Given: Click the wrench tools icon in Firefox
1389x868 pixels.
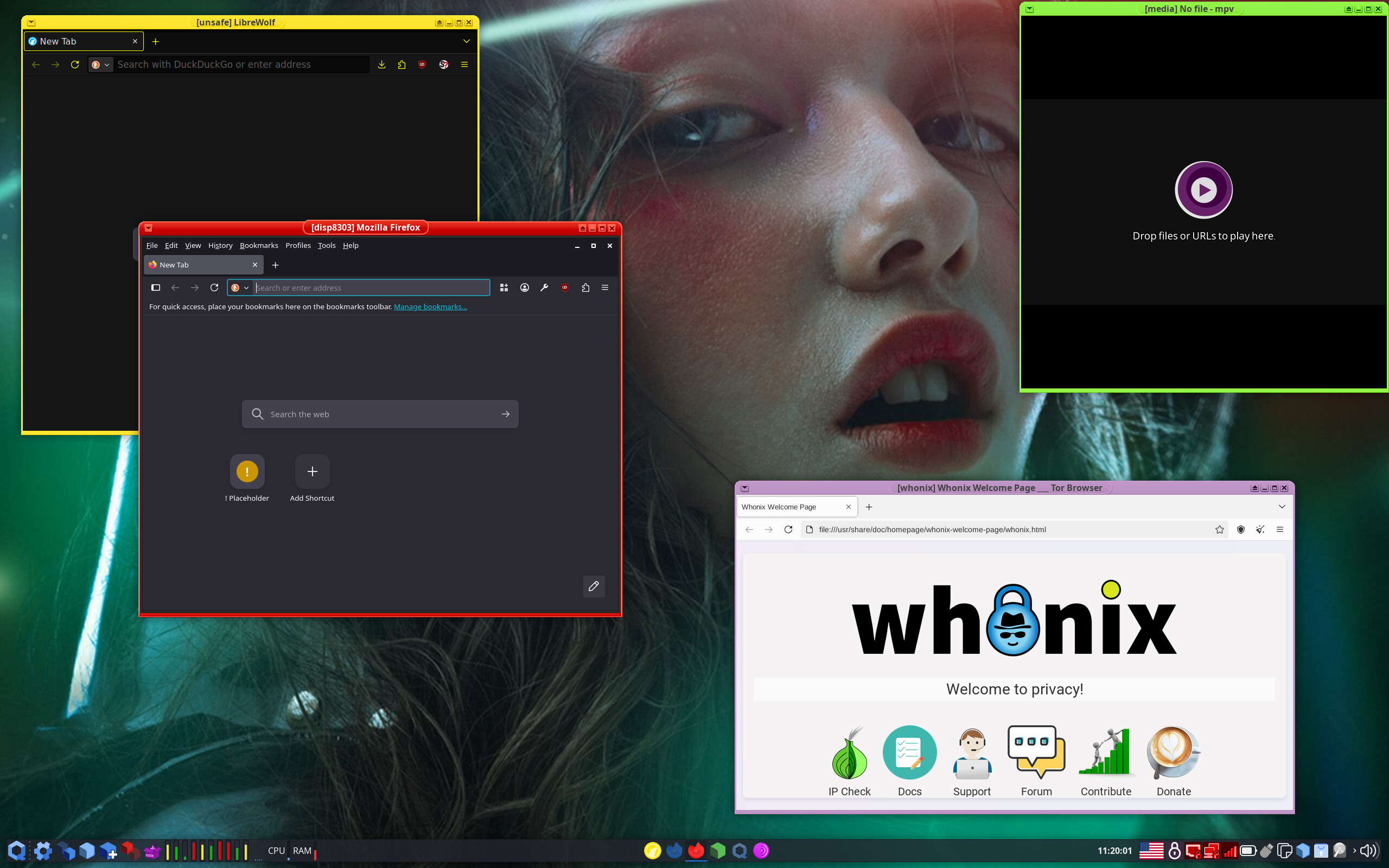Looking at the screenshot, I should click(544, 288).
